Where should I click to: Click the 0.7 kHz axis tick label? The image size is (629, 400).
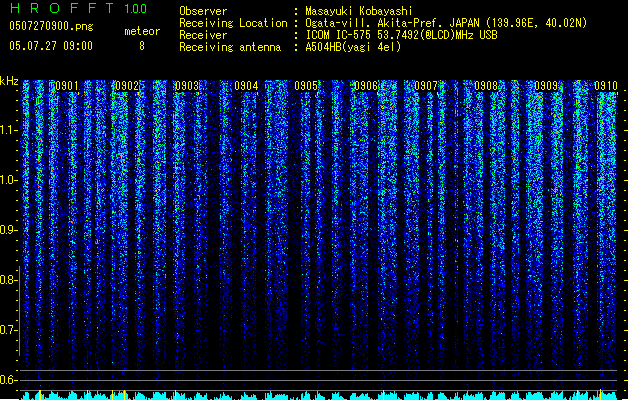[8, 330]
